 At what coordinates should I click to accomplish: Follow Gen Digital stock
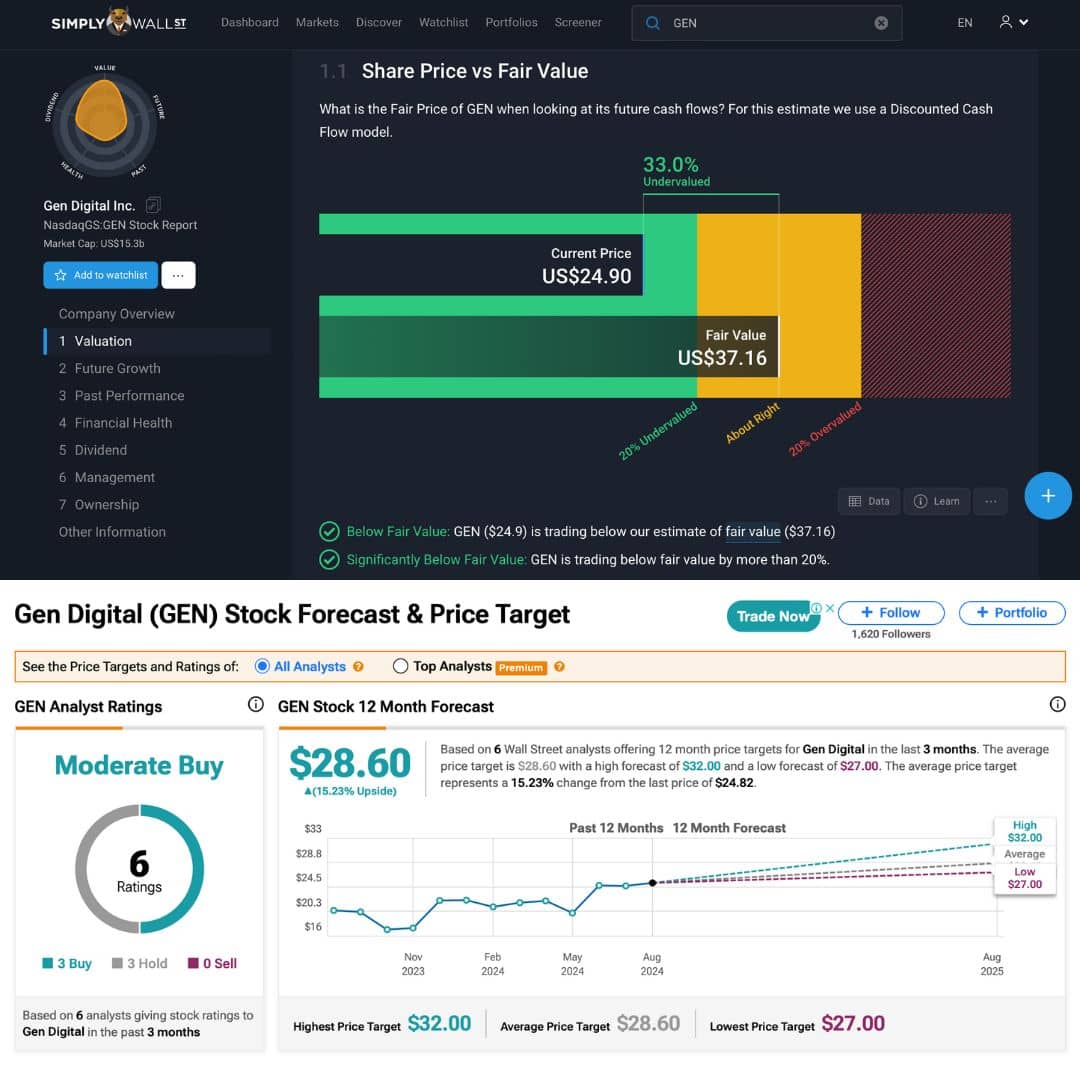[x=891, y=612]
